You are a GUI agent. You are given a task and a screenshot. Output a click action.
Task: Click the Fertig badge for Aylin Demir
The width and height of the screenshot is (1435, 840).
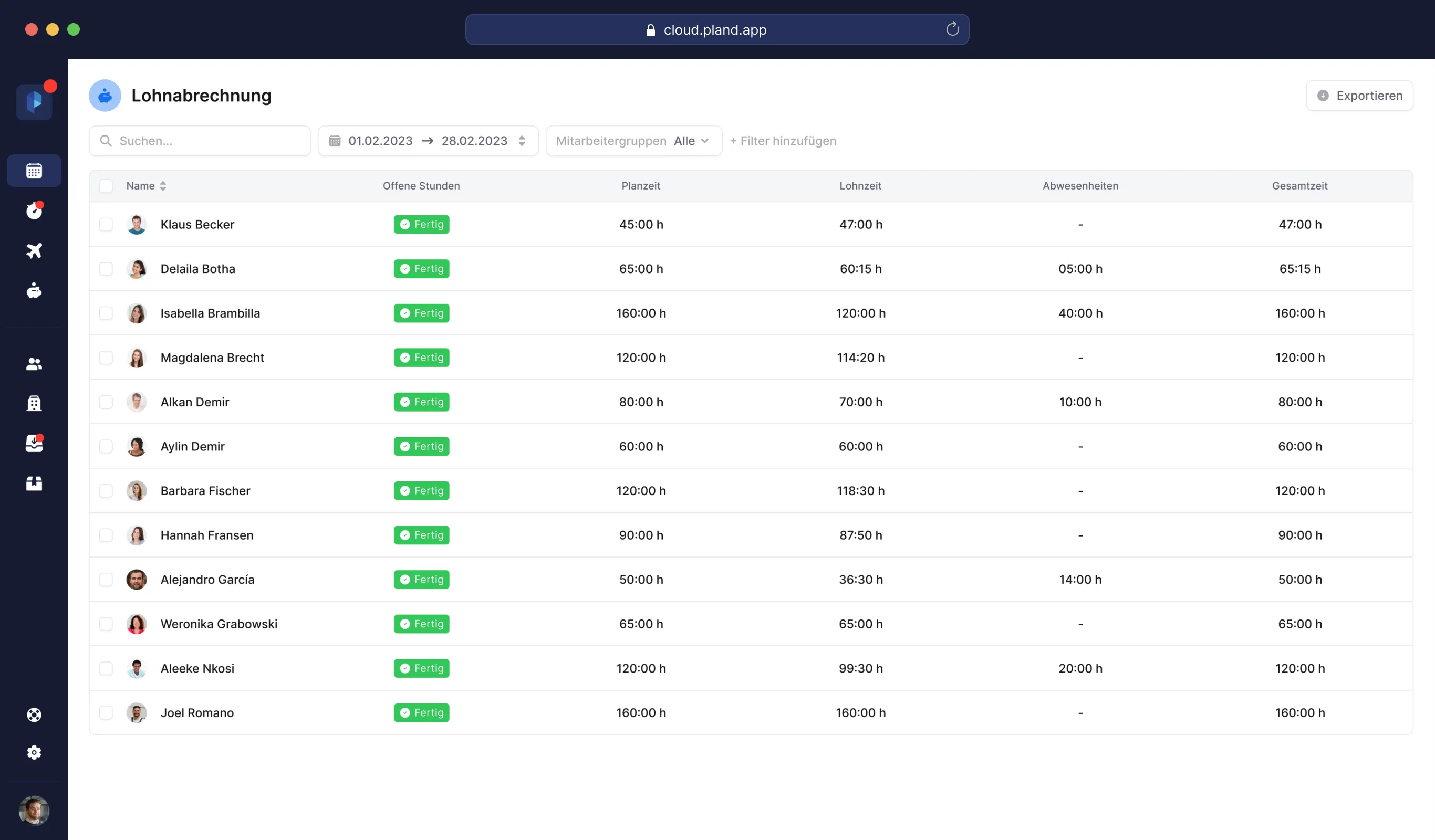coord(421,446)
